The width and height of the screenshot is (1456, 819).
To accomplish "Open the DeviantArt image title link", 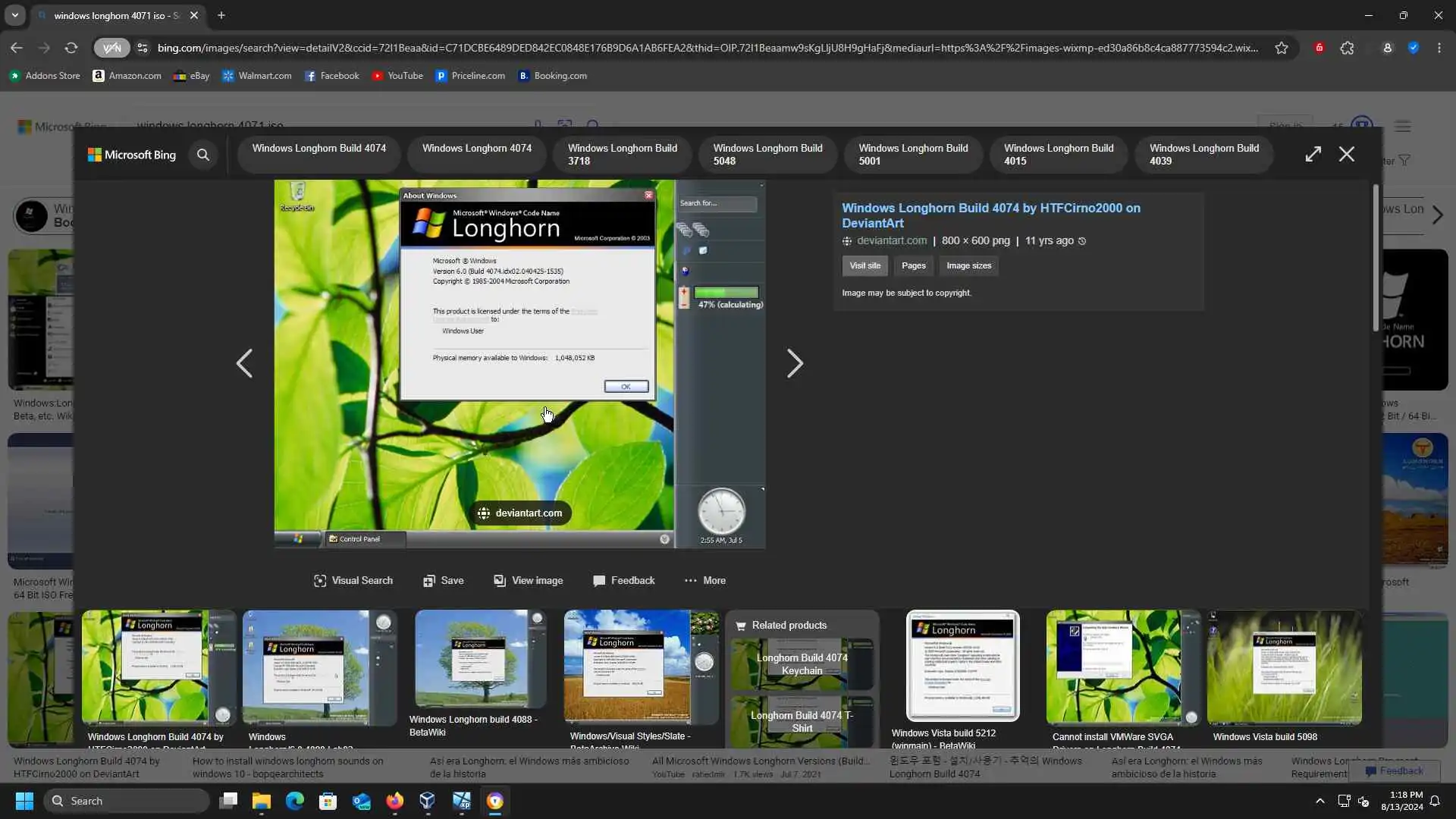I will tap(990, 215).
